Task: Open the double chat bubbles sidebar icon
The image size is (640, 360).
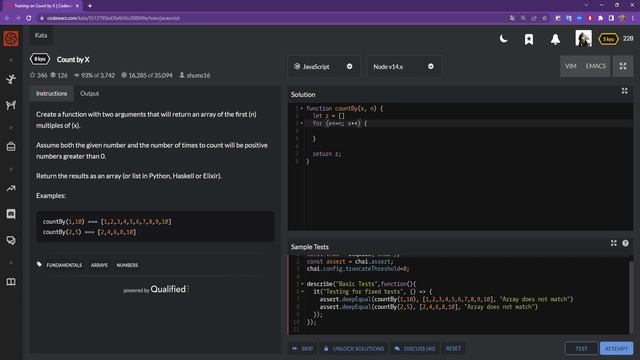Action: point(11,240)
